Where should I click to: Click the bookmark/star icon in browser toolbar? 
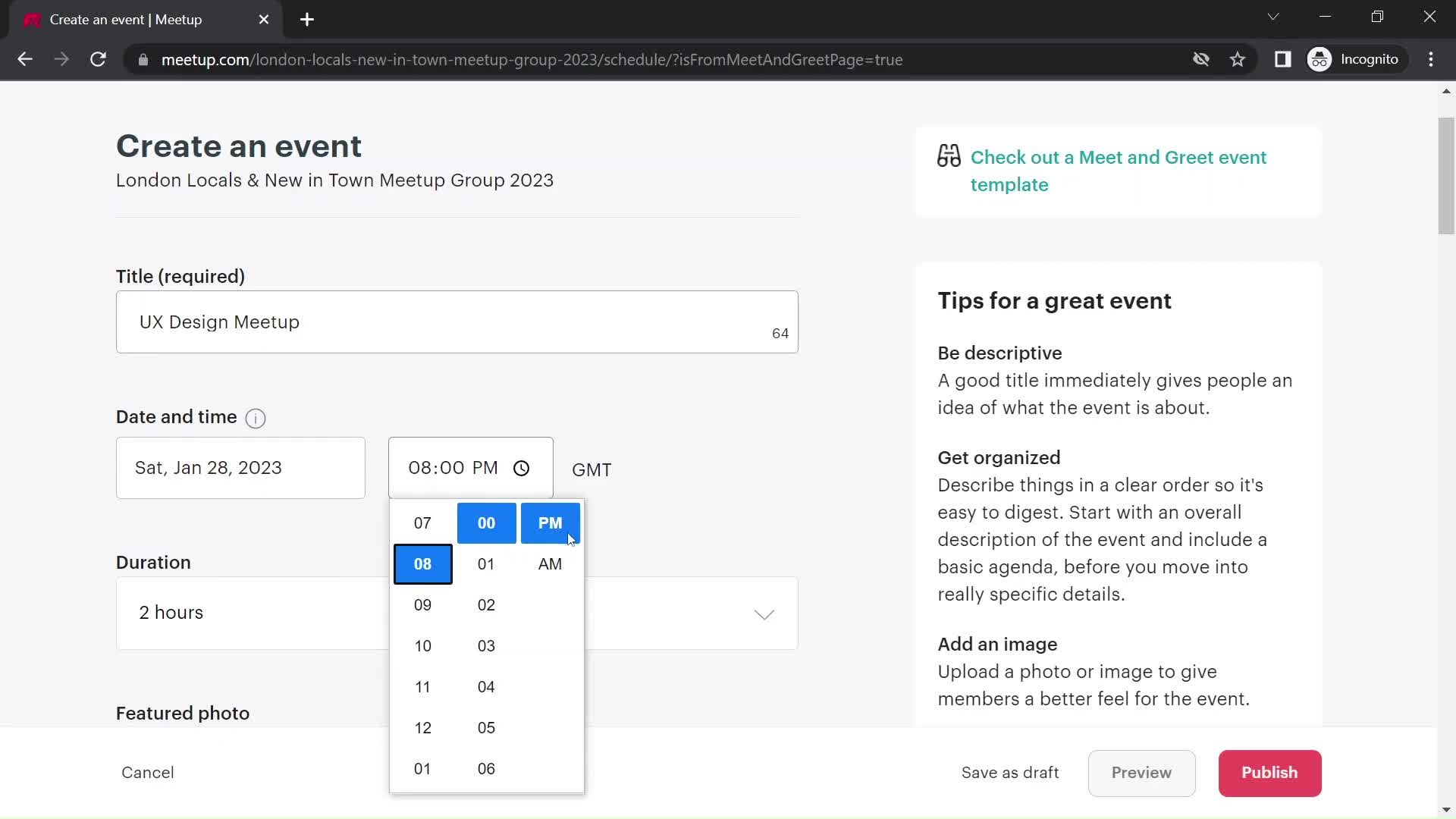[1240, 59]
